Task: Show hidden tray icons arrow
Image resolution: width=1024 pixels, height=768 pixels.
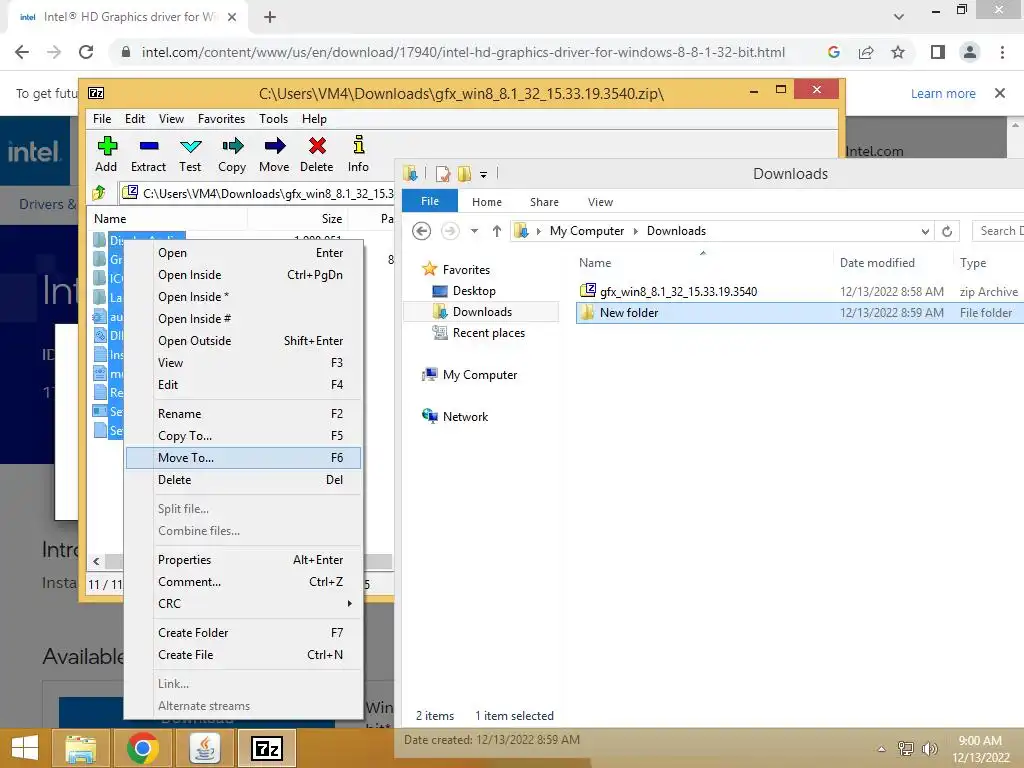Action: pos(882,749)
